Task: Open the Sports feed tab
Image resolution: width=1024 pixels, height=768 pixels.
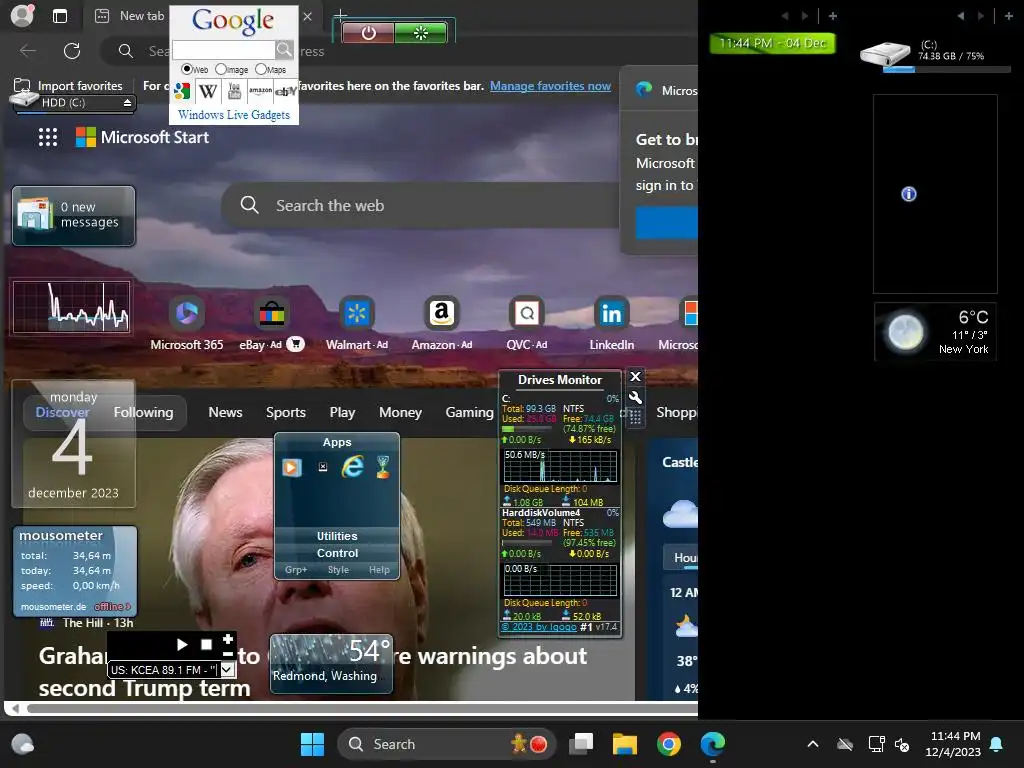Action: pos(285,412)
